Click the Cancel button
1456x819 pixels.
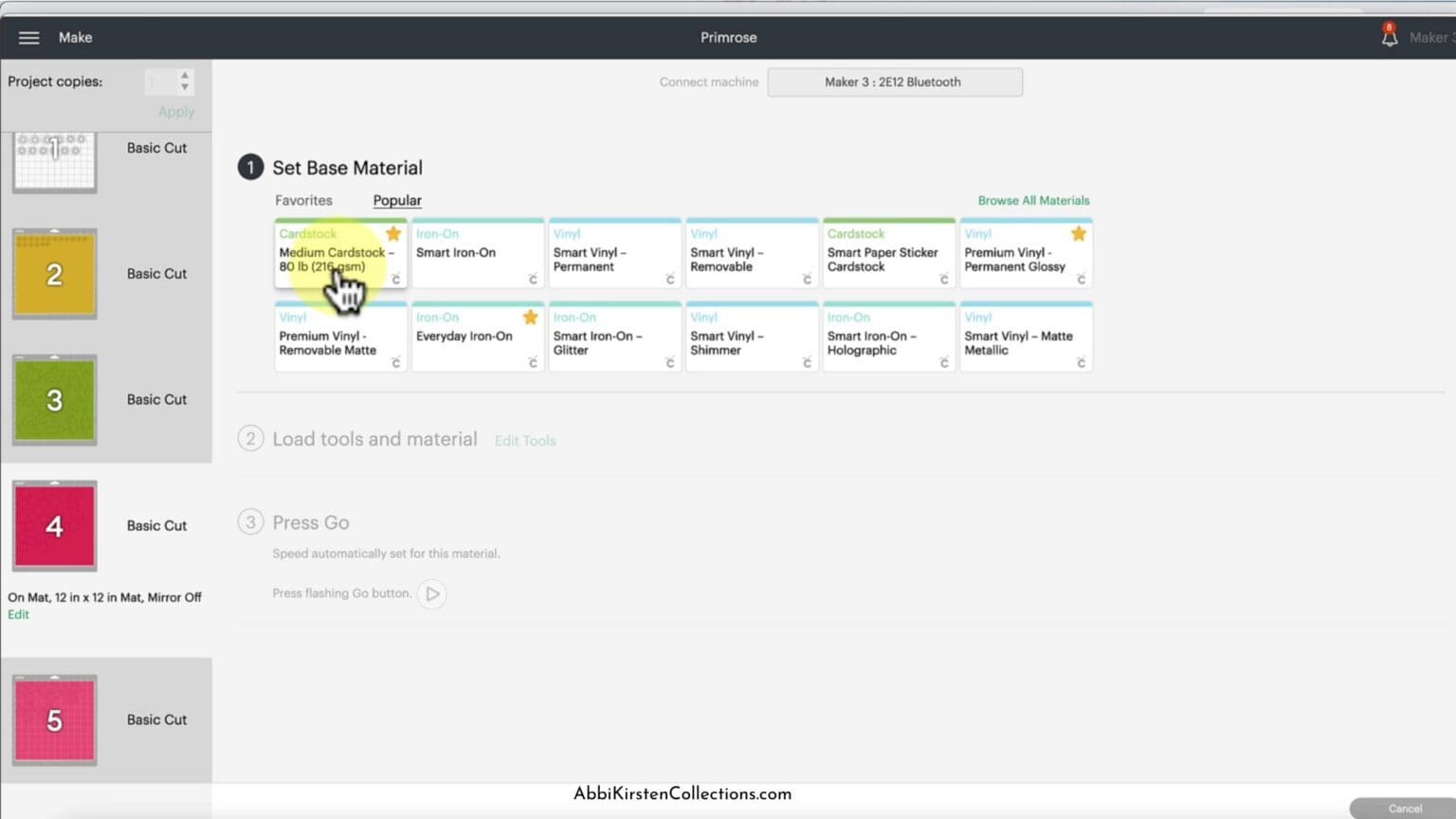pyautogui.click(x=1405, y=809)
